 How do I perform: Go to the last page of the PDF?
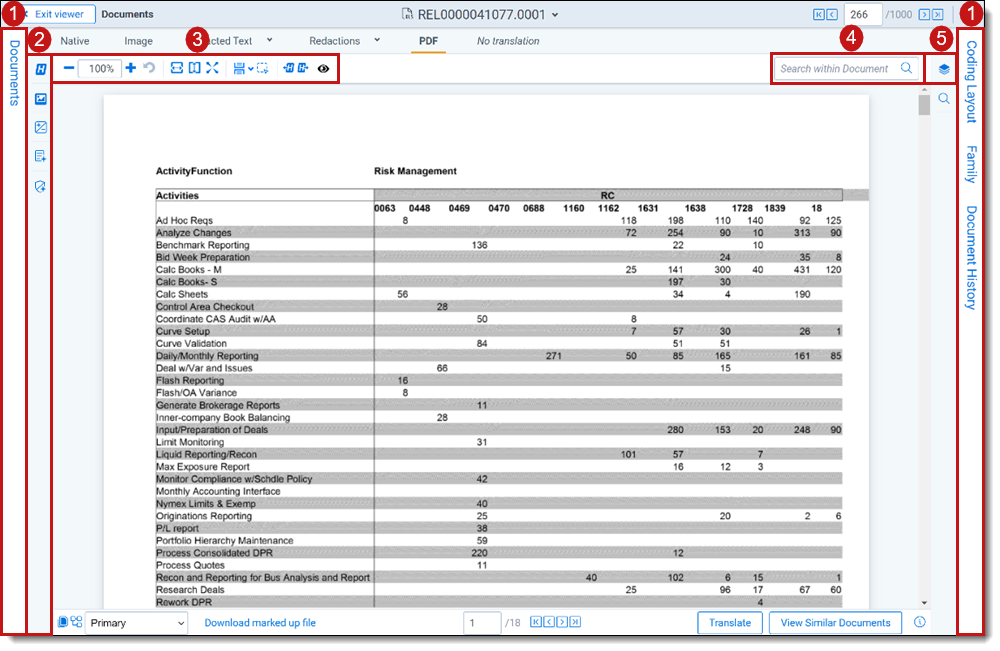(575, 622)
